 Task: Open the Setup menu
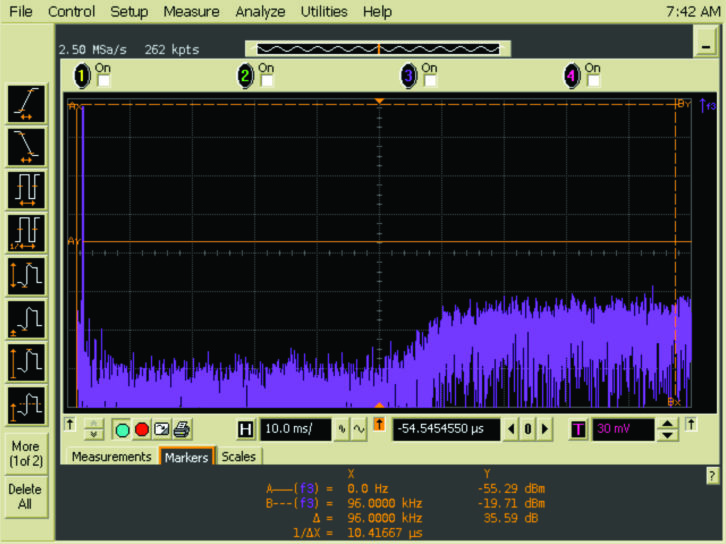click(x=129, y=11)
